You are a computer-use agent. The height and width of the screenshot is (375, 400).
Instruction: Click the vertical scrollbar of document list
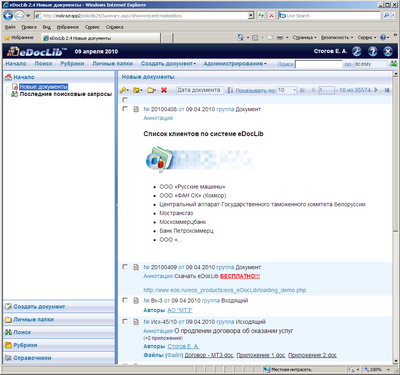[395, 218]
